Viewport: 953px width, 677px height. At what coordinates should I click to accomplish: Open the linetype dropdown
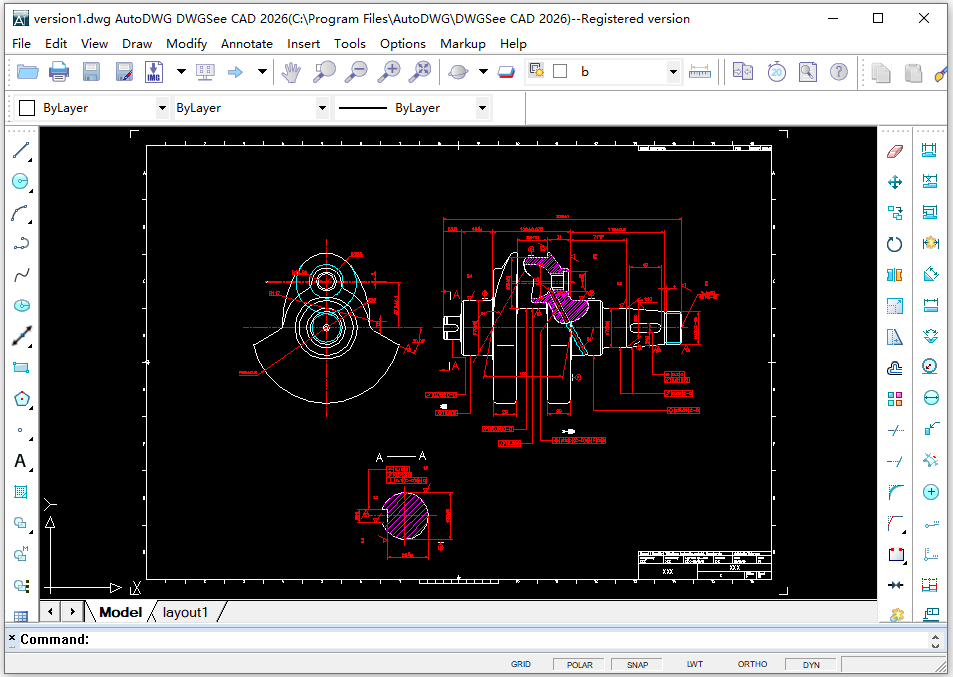pyautogui.click(x=481, y=107)
